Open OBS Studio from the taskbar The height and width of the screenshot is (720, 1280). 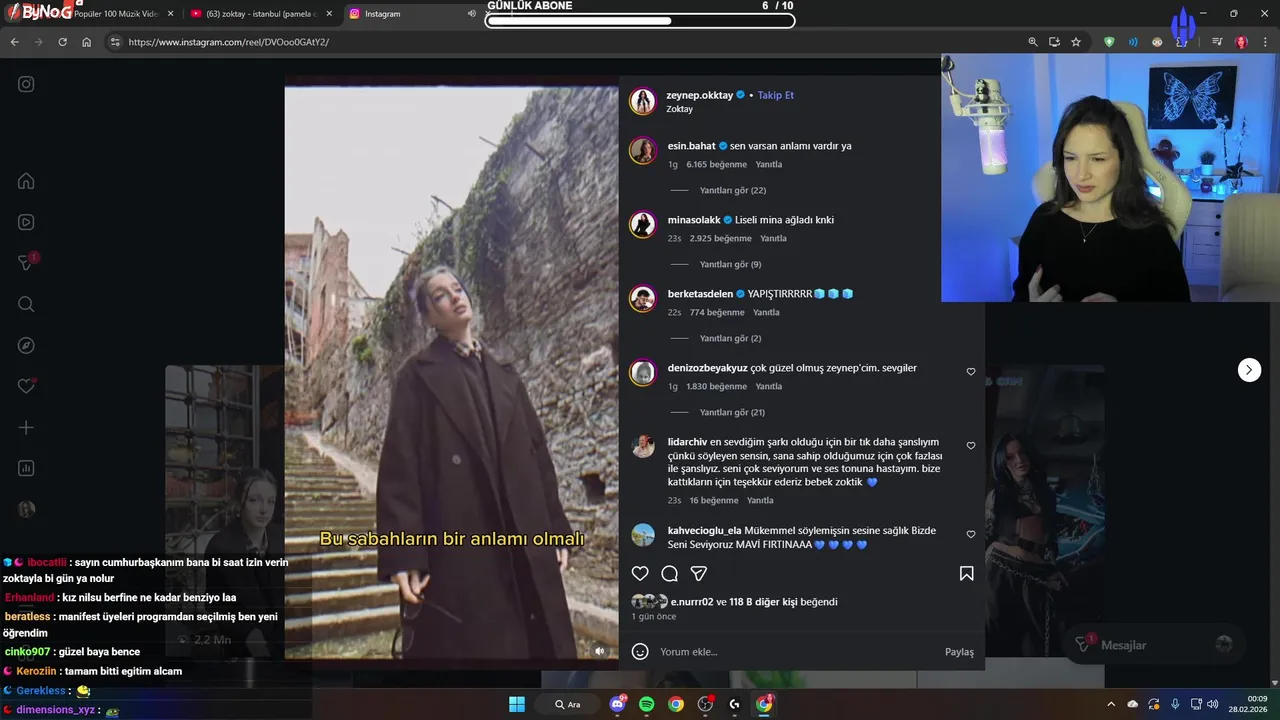click(x=705, y=704)
